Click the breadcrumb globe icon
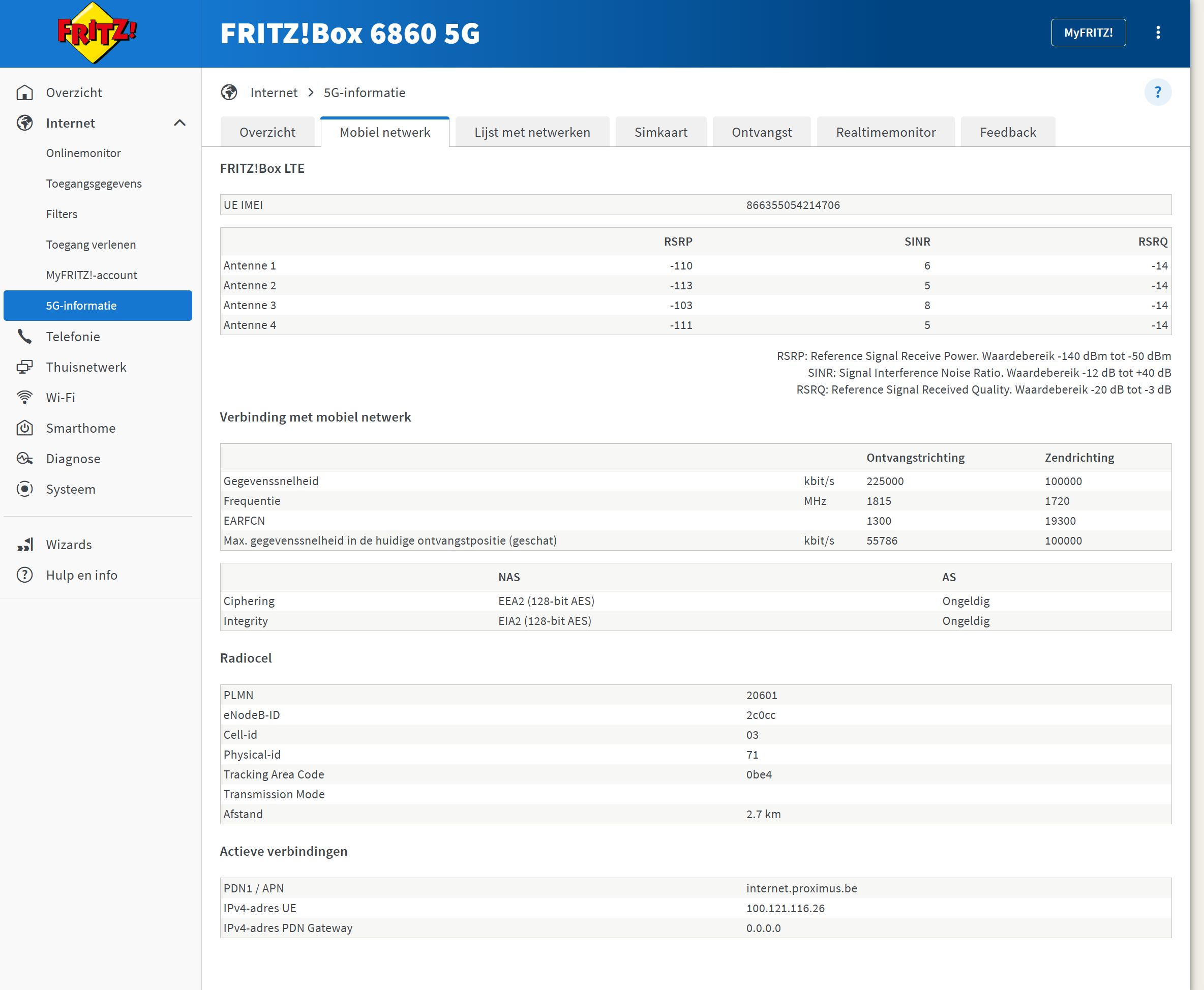The height and width of the screenshot is (990, 1204). click(229, 93)
